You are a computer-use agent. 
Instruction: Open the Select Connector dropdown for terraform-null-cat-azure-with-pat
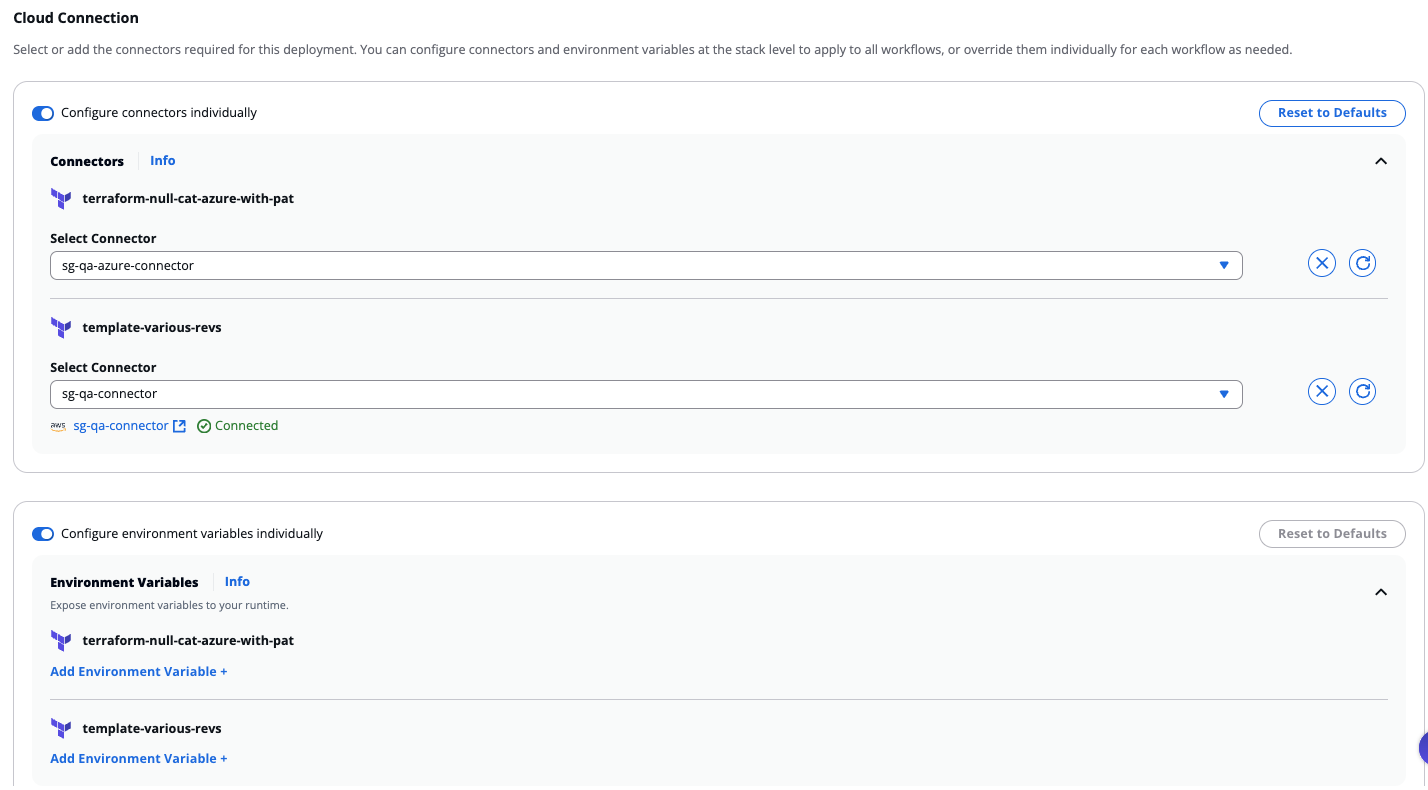coord(1224,265)
